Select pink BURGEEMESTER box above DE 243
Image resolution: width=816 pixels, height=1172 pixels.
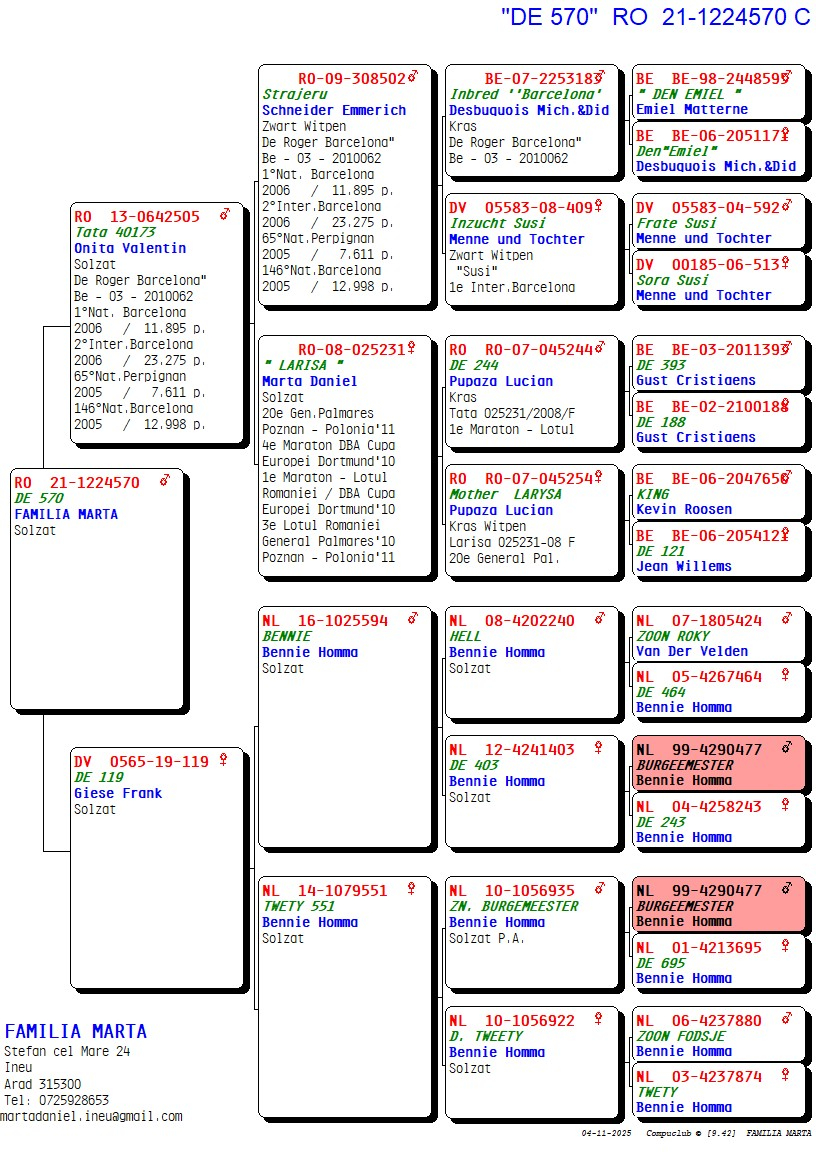(x=718, y=765)
